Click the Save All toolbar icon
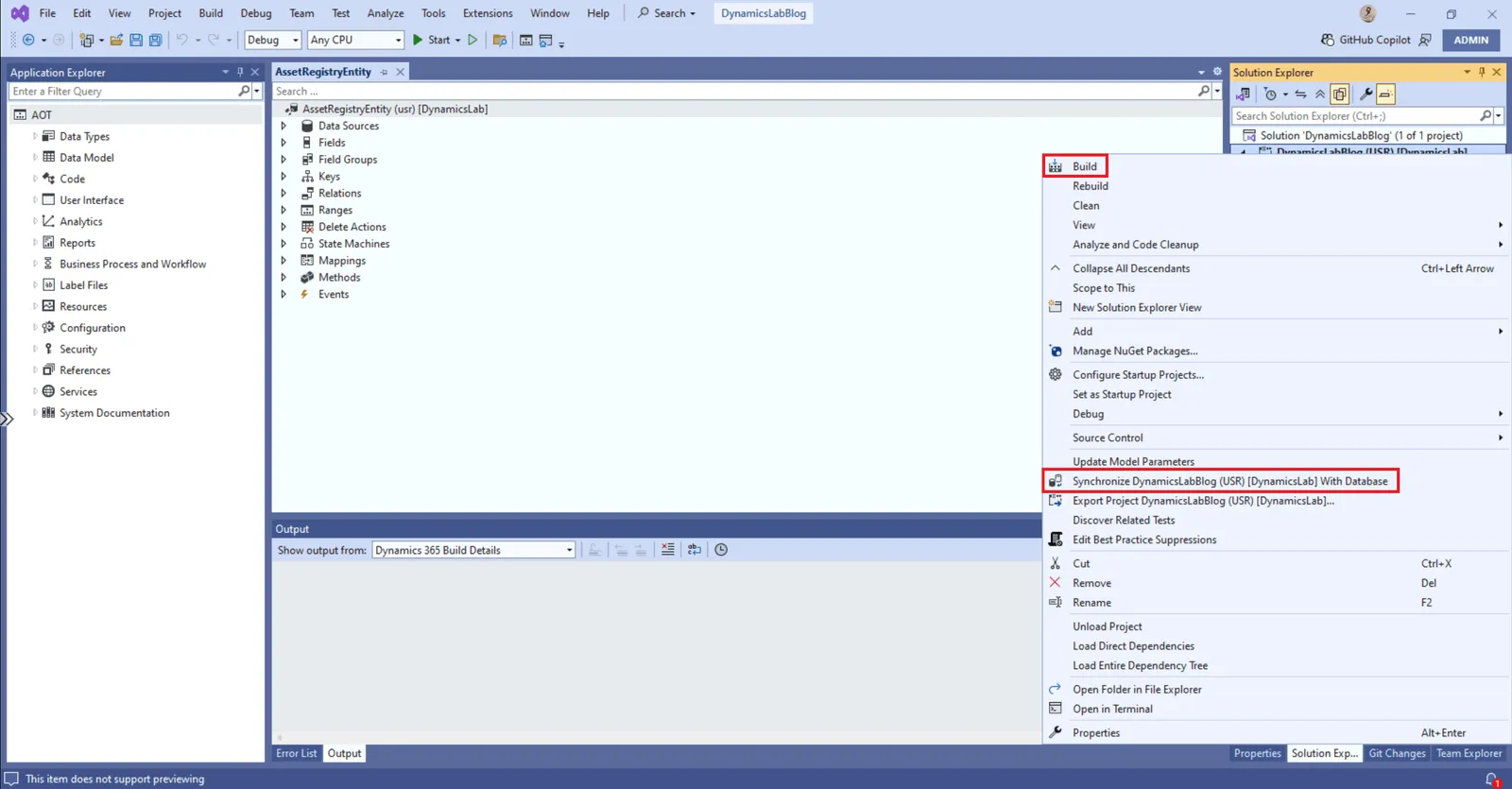The height and width of the screenshot is (789, 1512). 156,40
